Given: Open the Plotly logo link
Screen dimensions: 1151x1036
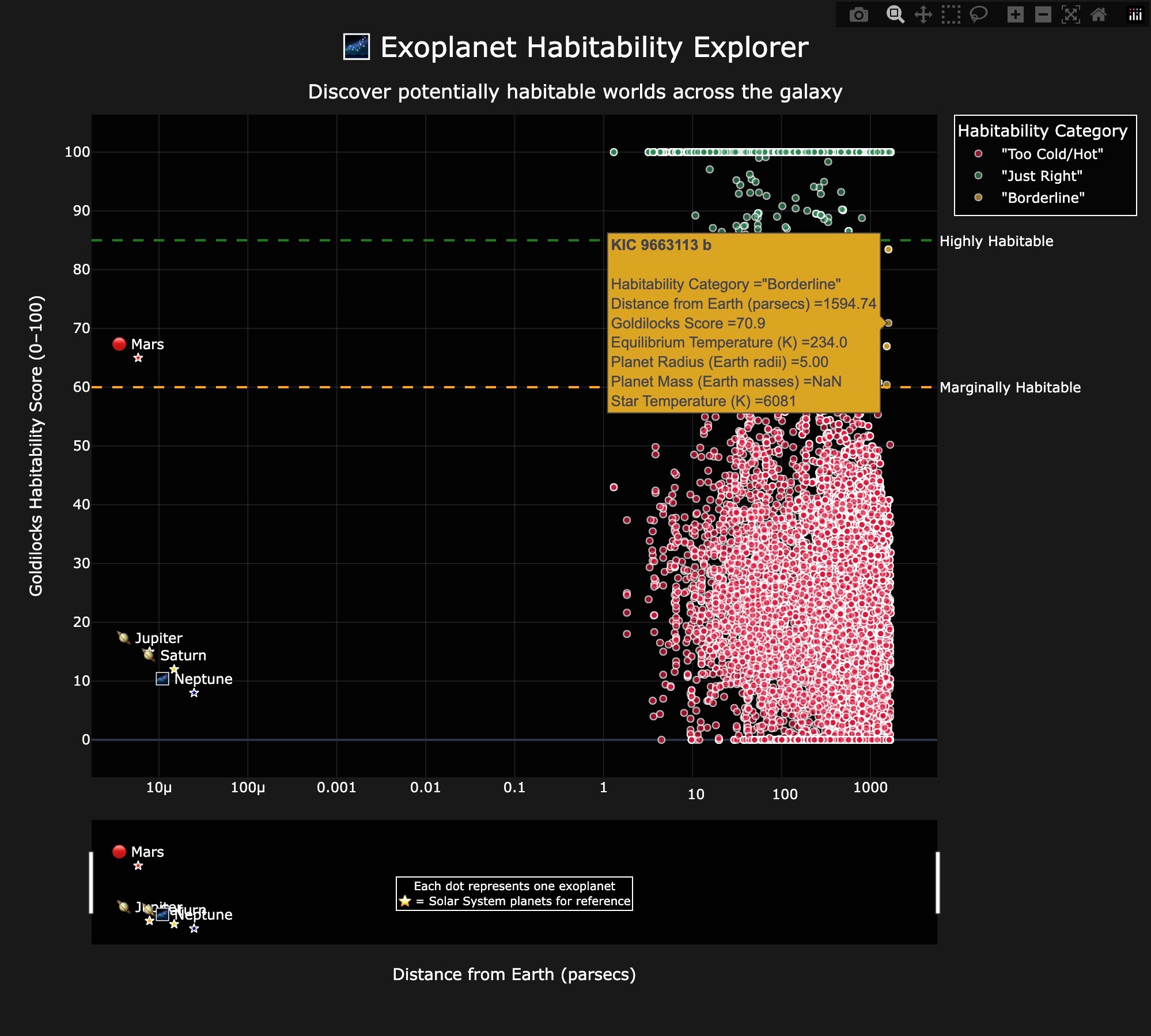Looking at the screenshot, I should tap(1135, 14).
